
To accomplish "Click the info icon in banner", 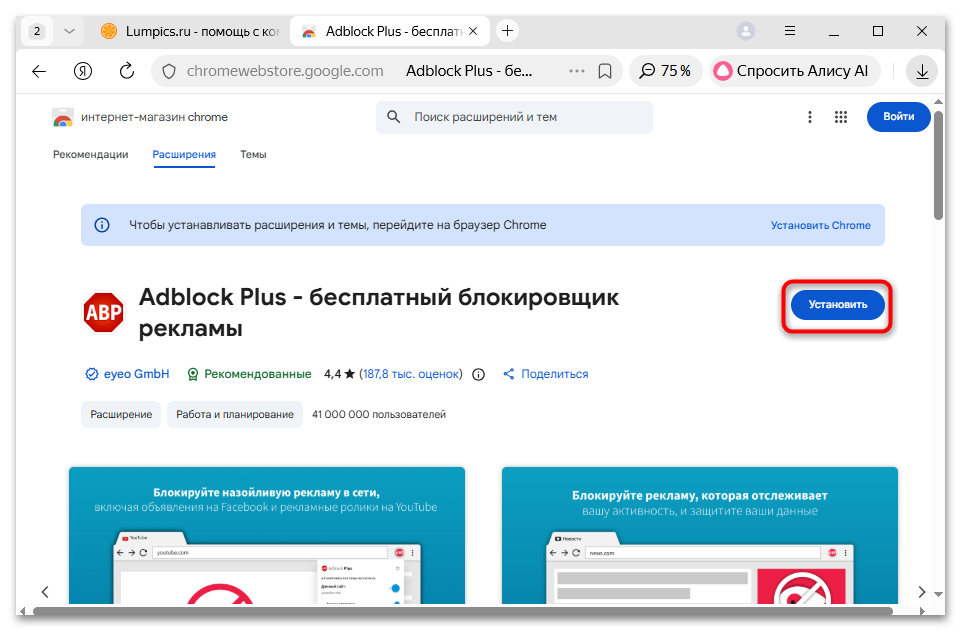I will click(102, 225).
